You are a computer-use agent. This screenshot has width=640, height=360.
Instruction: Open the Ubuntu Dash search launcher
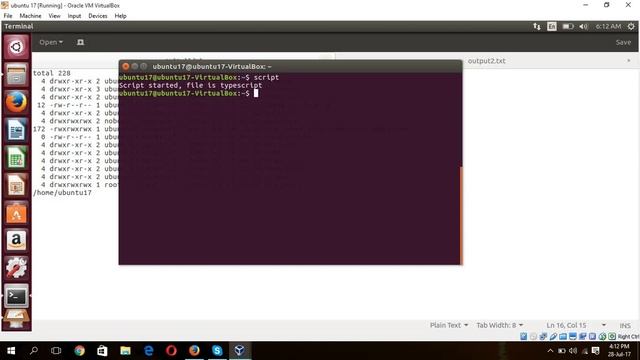pyautogui.click(x=16, y=47)
